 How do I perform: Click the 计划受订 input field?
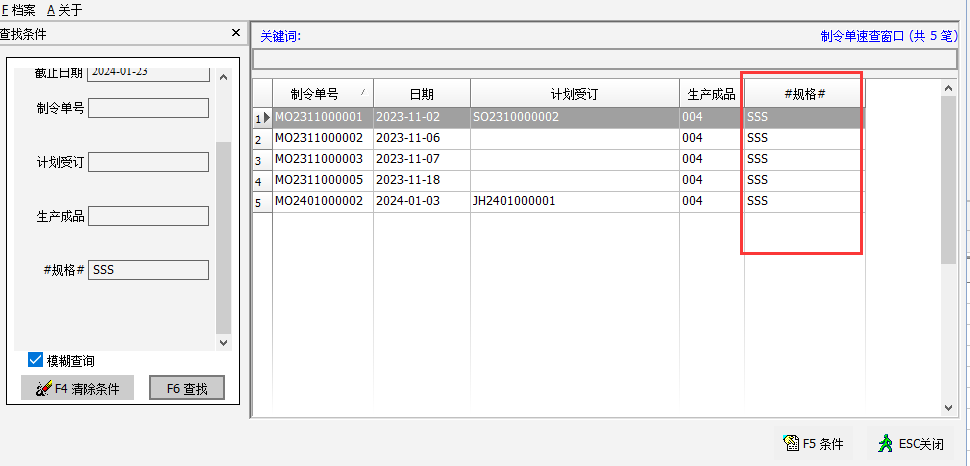148,162
